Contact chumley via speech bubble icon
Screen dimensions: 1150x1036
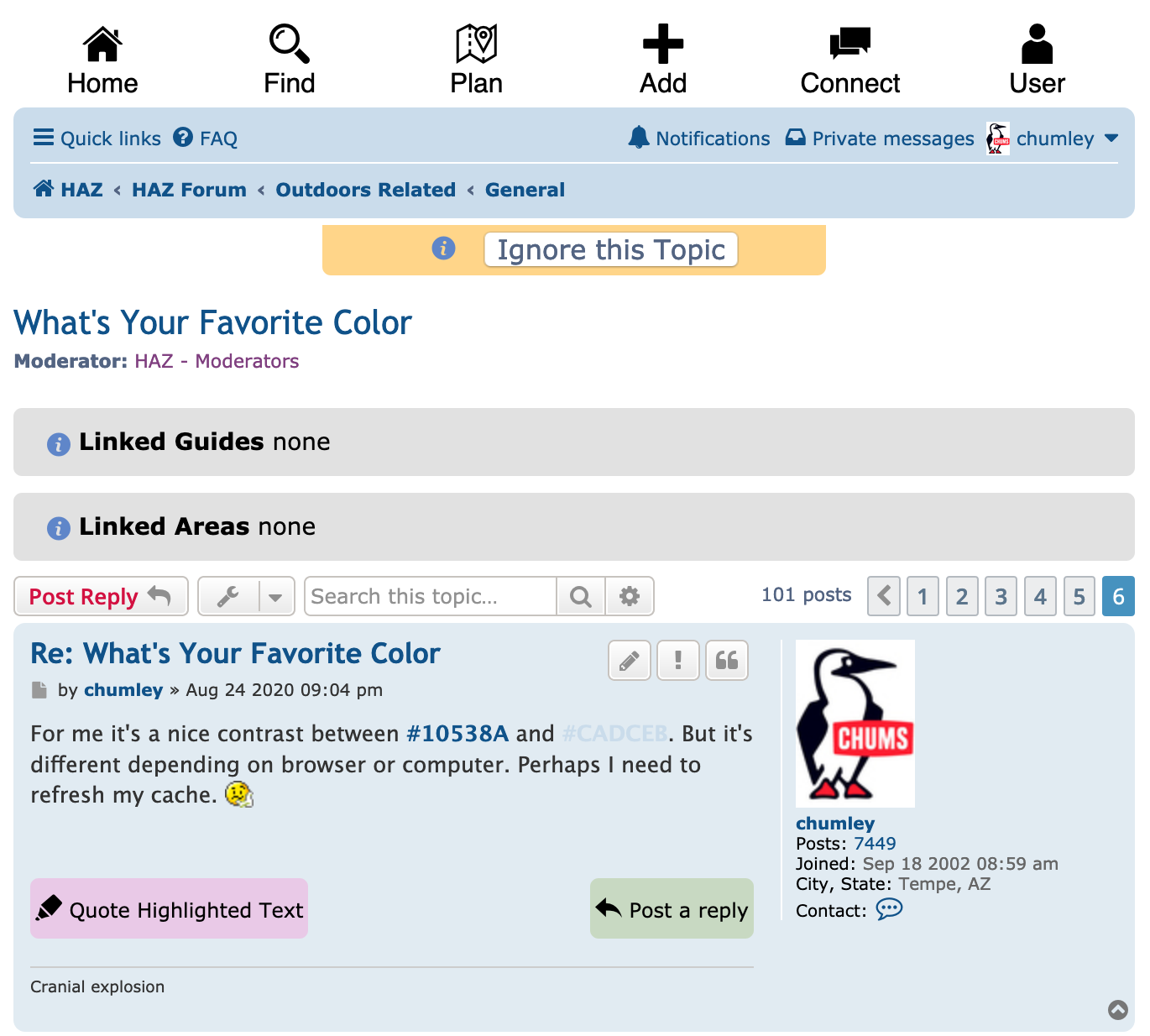(x=889, y=909)
